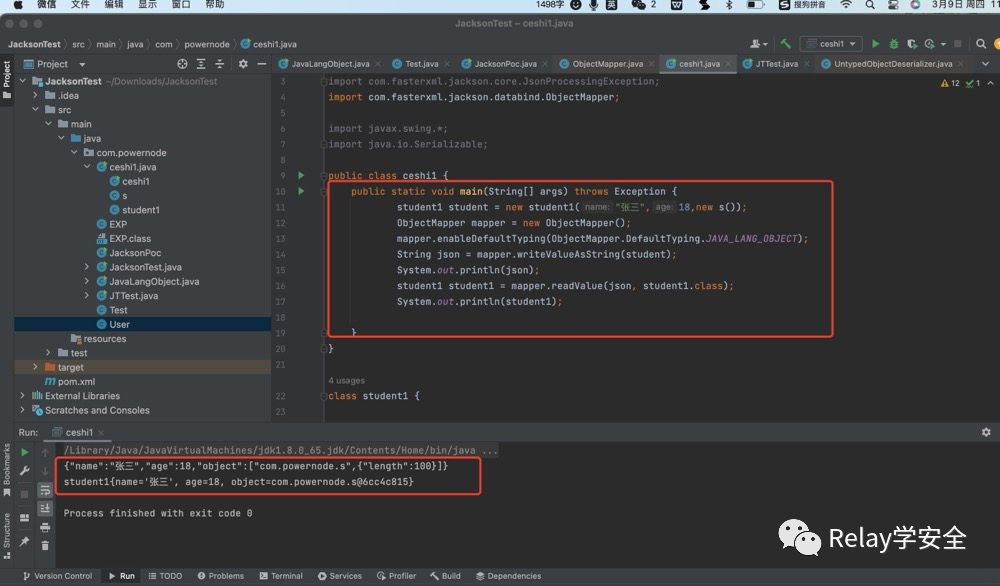Open Search Everywhere magnifier icon
1000x586 pixels.
coord(981,44)
